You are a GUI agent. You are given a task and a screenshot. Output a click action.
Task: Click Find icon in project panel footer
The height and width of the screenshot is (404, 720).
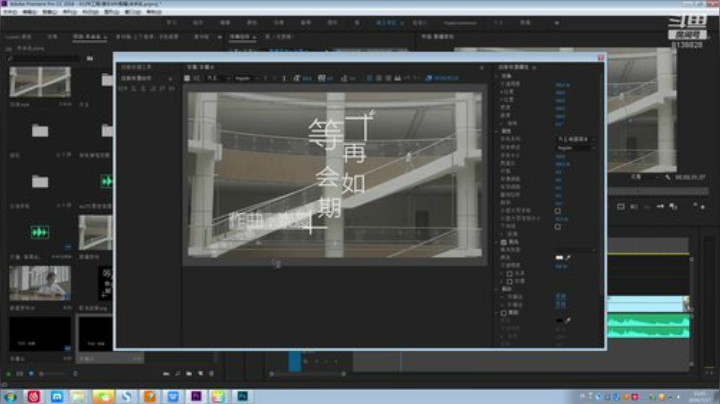(178, 374)
